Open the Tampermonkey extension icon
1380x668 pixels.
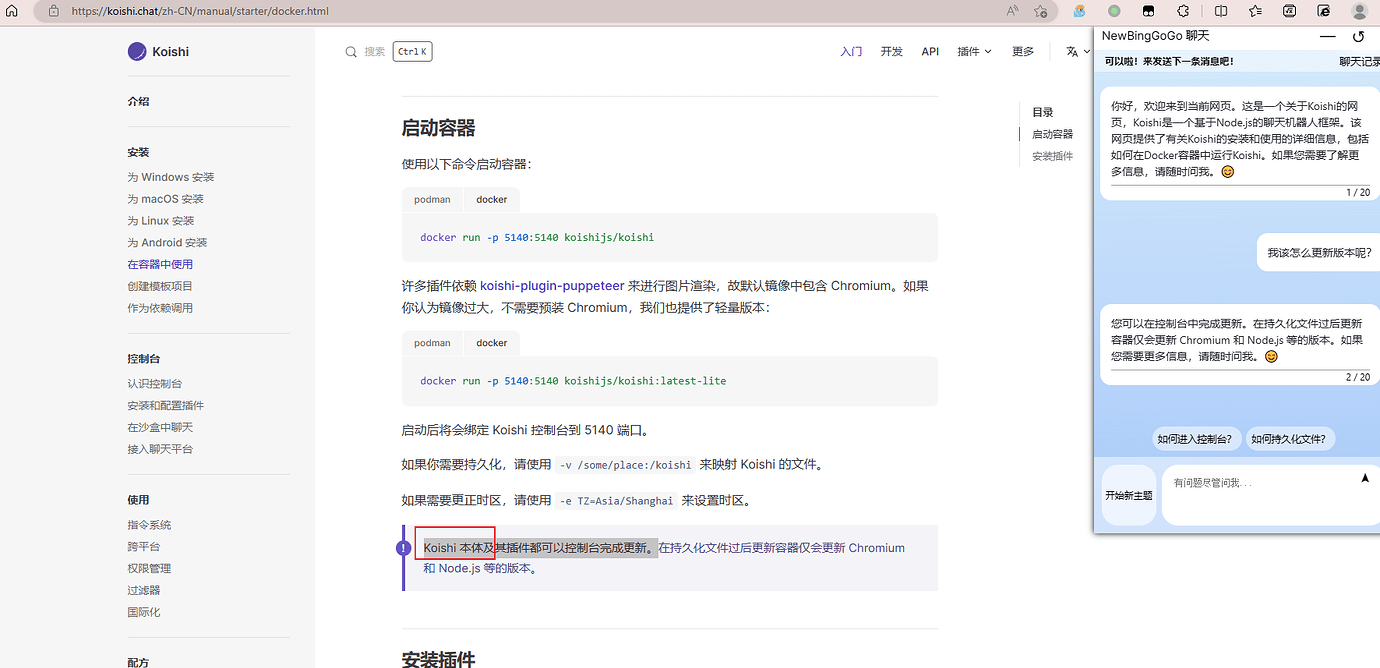pos(1148,11)
